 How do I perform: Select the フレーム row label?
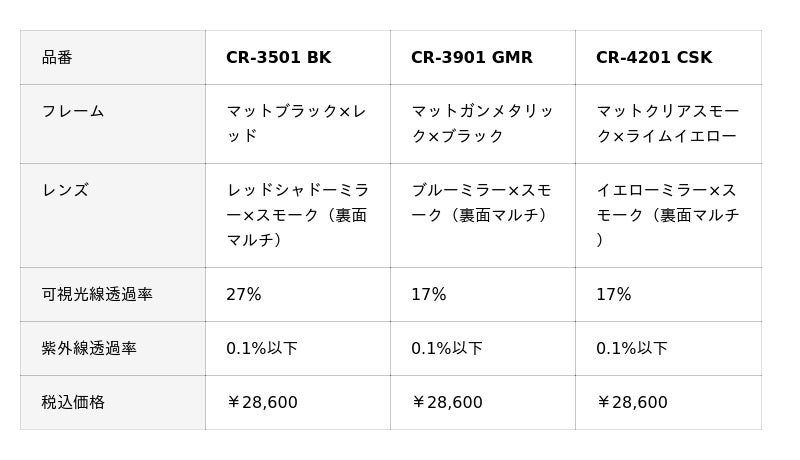click(73, 112)
